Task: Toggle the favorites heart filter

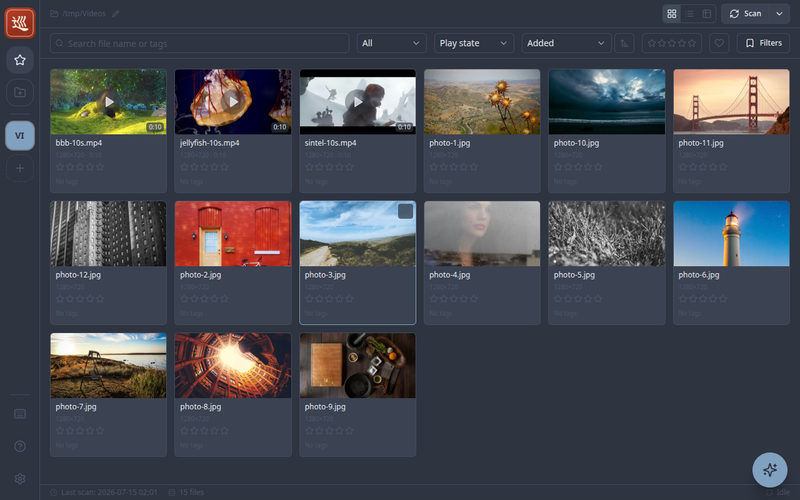Action: tap(719, 43)
